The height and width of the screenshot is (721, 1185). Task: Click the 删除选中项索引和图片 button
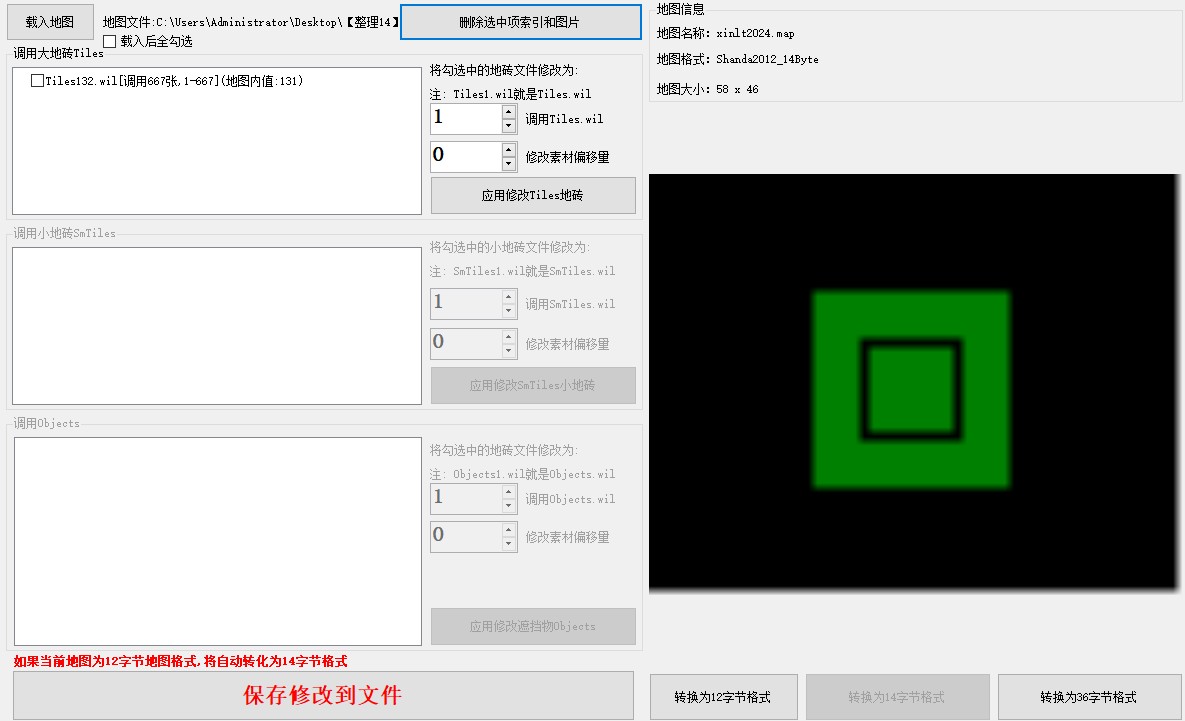tap(520, 22)
